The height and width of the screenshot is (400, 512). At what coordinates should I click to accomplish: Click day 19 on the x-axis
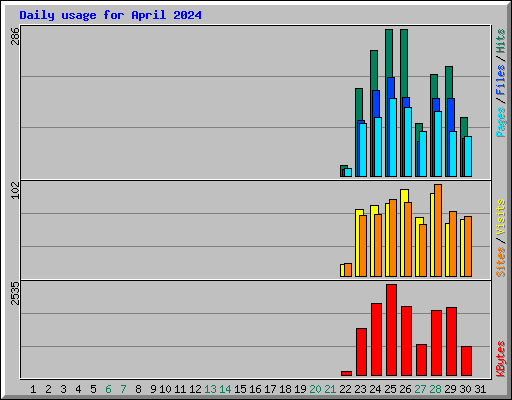tap(300, 389)
